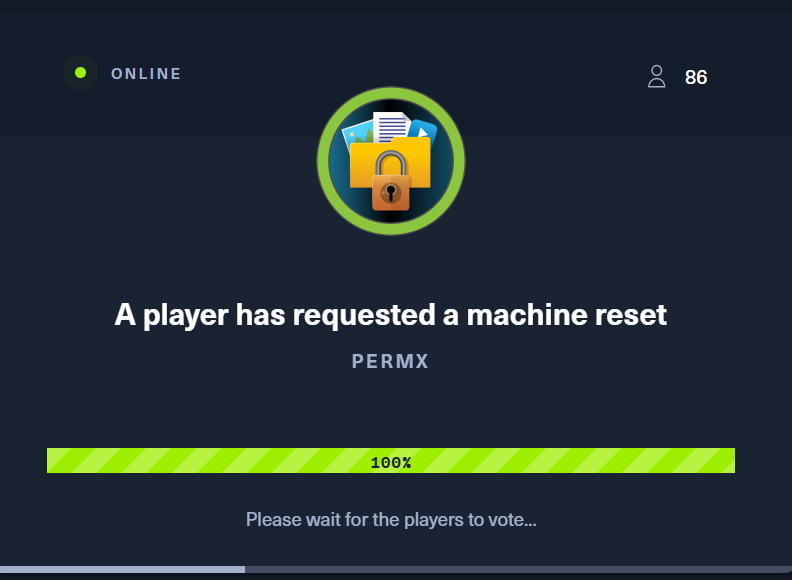The height and width of the screenshot is (580, 792).
Task: Click the blue video file icon in avatar
Action: pyautogui.click(x=423, y=131)
